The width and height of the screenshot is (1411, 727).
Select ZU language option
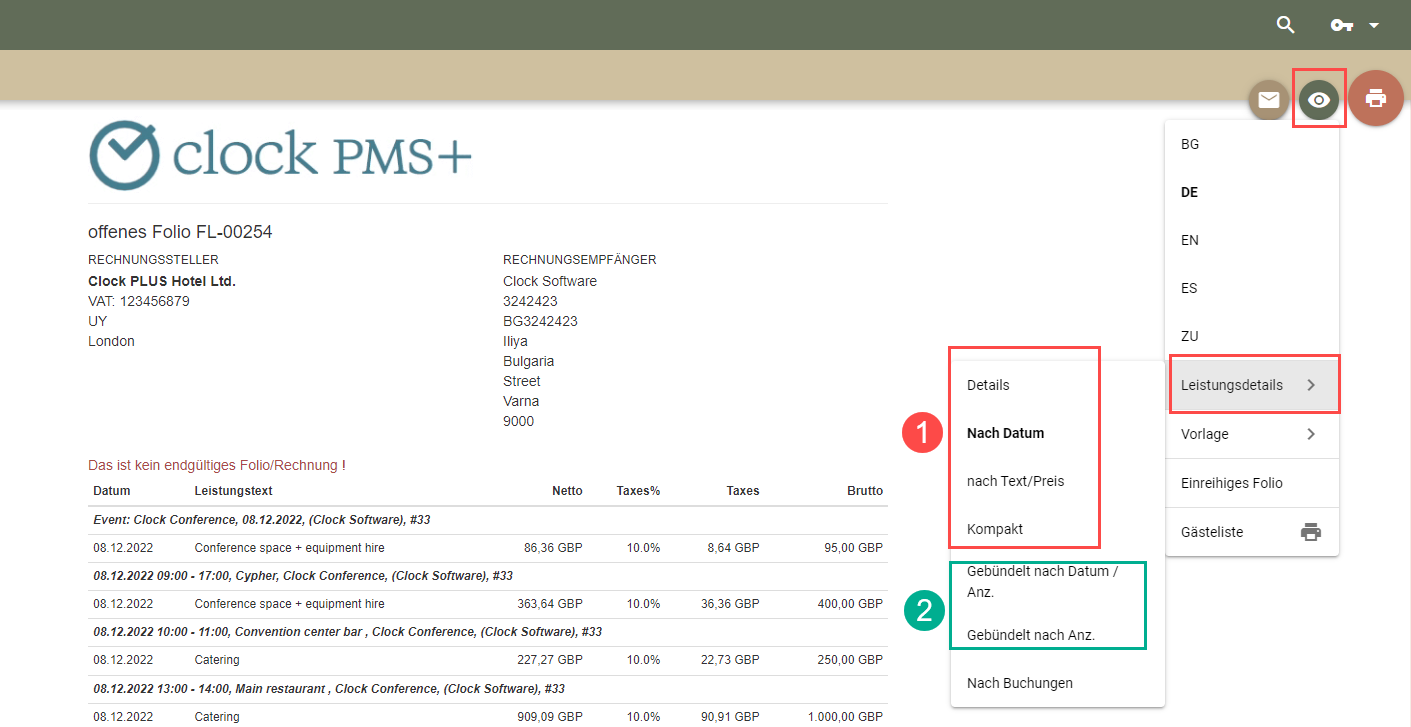coord(1252,336)
